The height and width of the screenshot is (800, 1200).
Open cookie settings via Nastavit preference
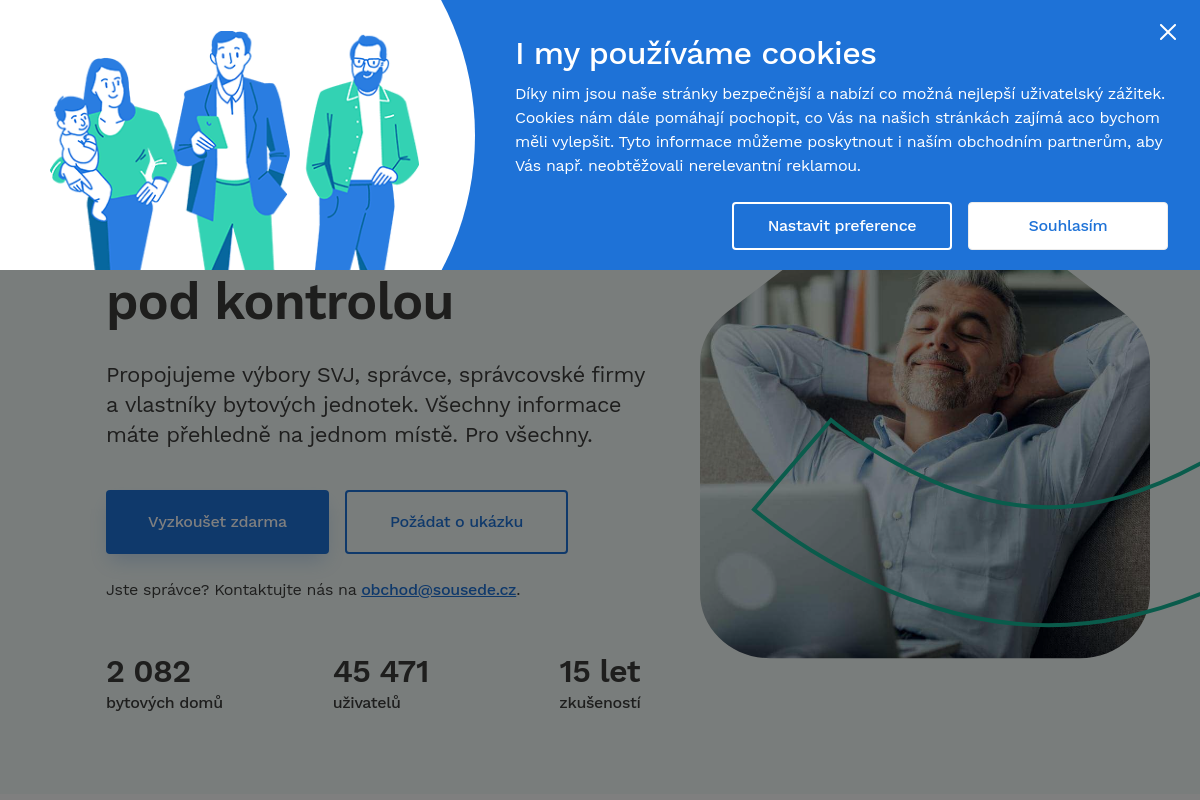(842, 226)
